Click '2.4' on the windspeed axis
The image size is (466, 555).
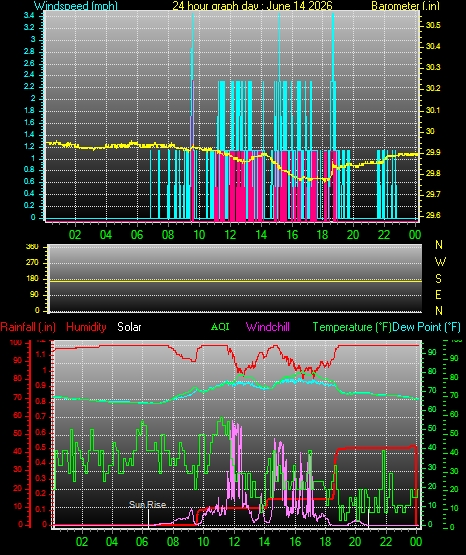[x=29, y=74]
